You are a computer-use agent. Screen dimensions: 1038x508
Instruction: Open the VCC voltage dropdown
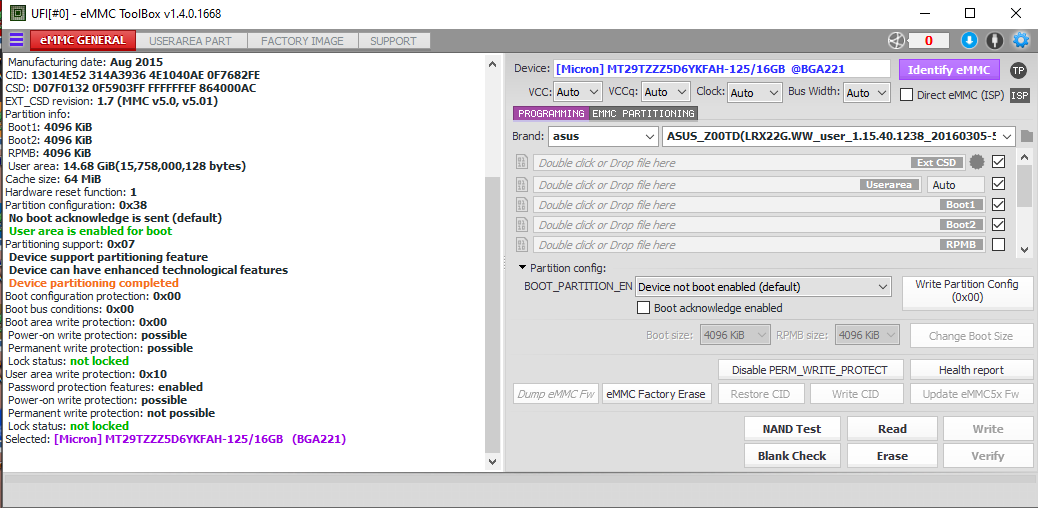577,92
